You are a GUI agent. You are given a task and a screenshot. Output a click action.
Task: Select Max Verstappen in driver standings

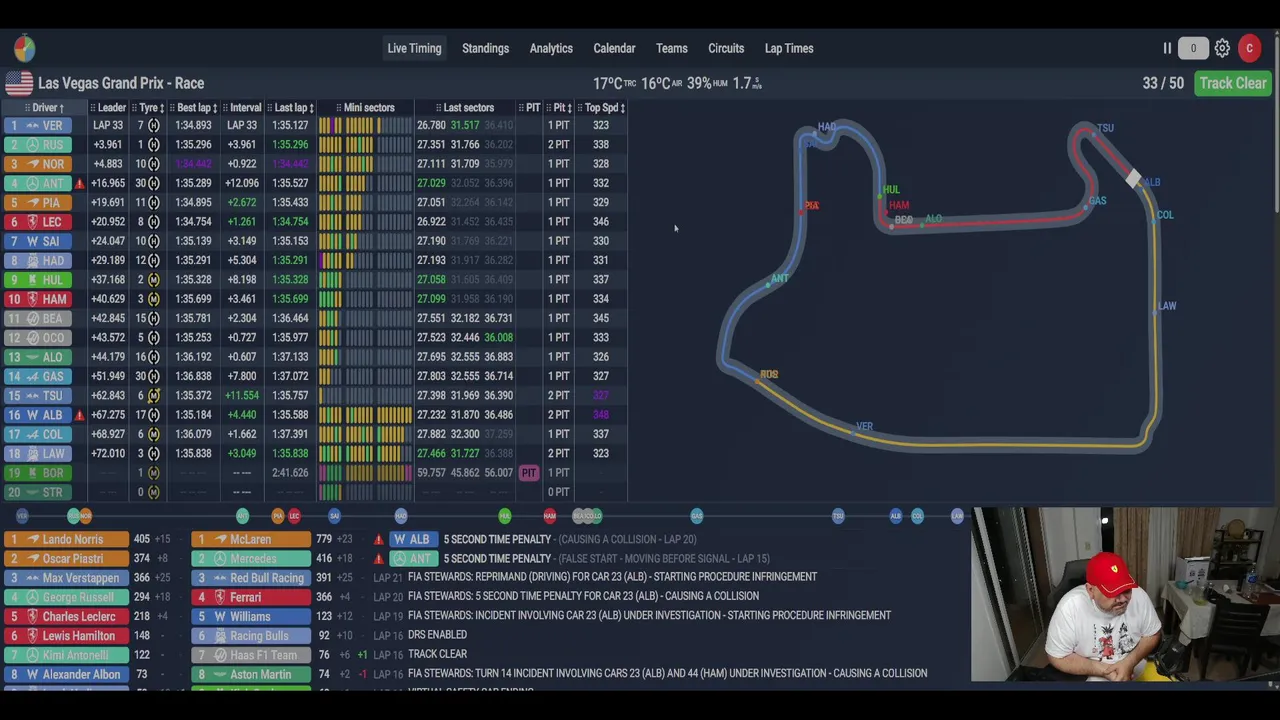pyautogui.click(x=67, y=578)
